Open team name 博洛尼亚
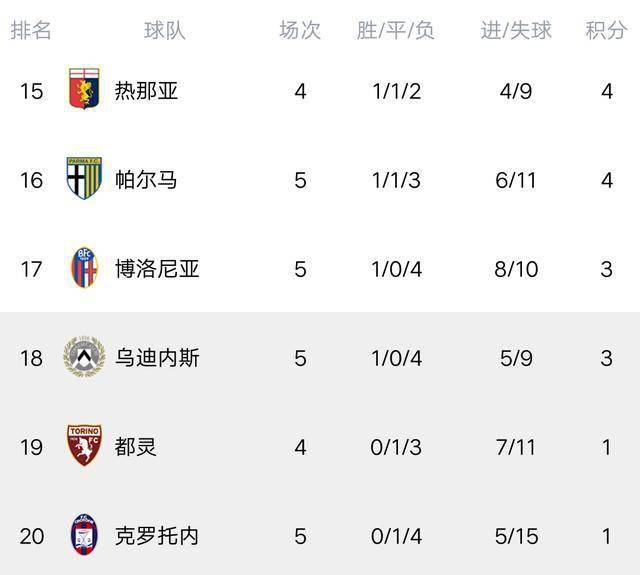The image size is (640, 575). (x=158, y=269)
